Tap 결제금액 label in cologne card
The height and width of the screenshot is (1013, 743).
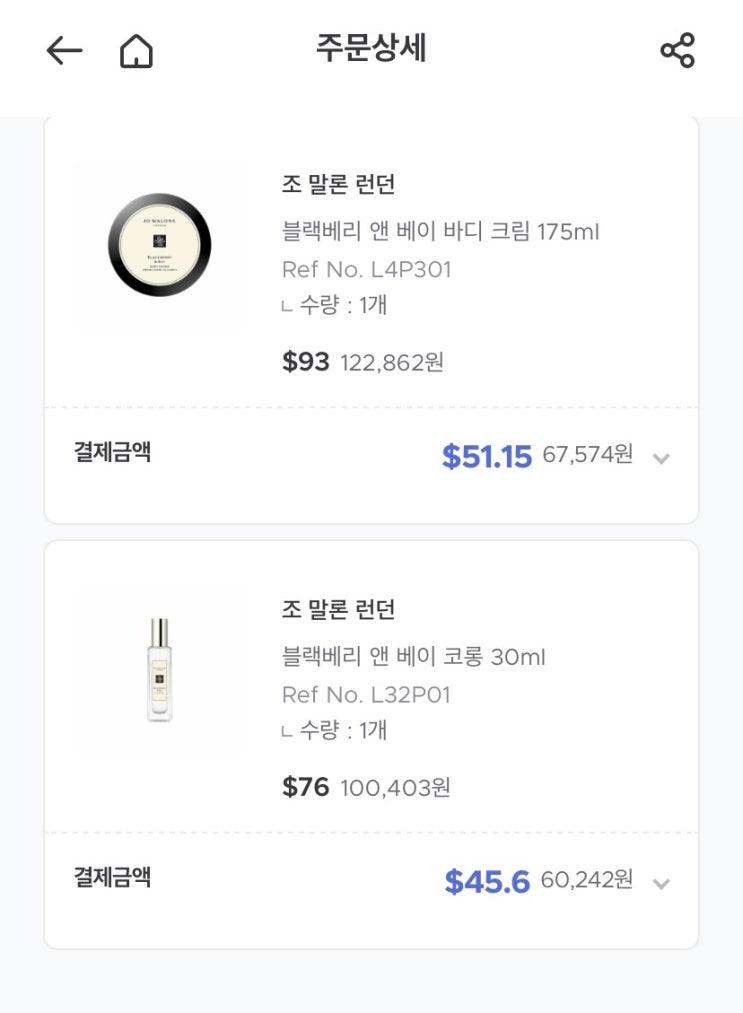[x=112, y=877]
